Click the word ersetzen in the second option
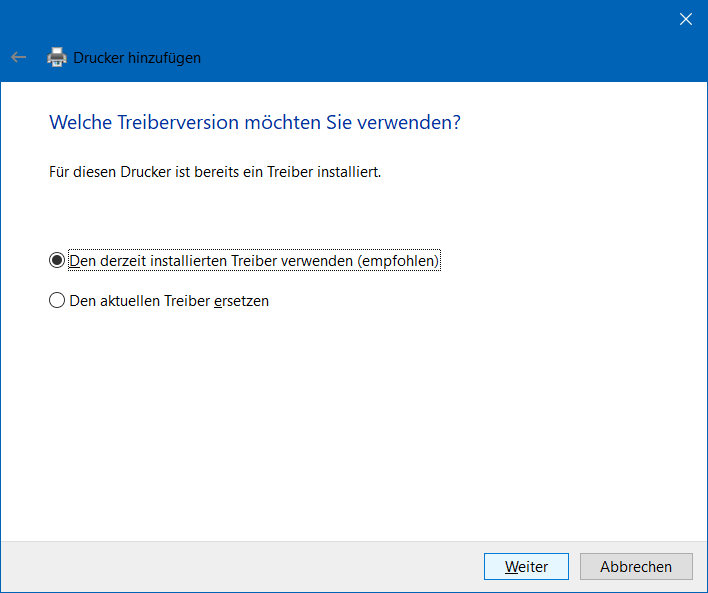The image size is (708, 593). pyautogui.click(x=241, y=300)
